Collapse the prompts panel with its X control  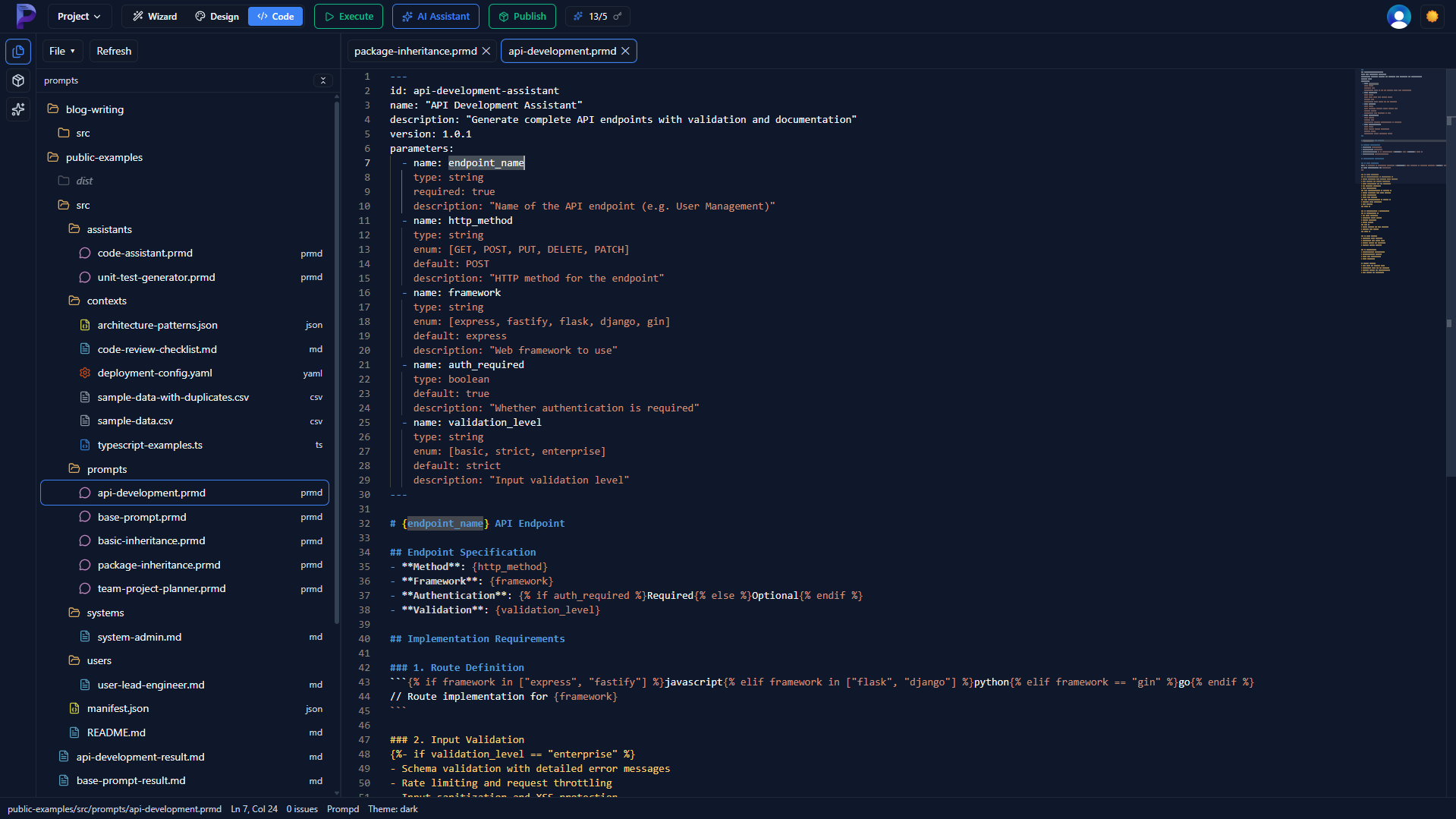(322, 80)
